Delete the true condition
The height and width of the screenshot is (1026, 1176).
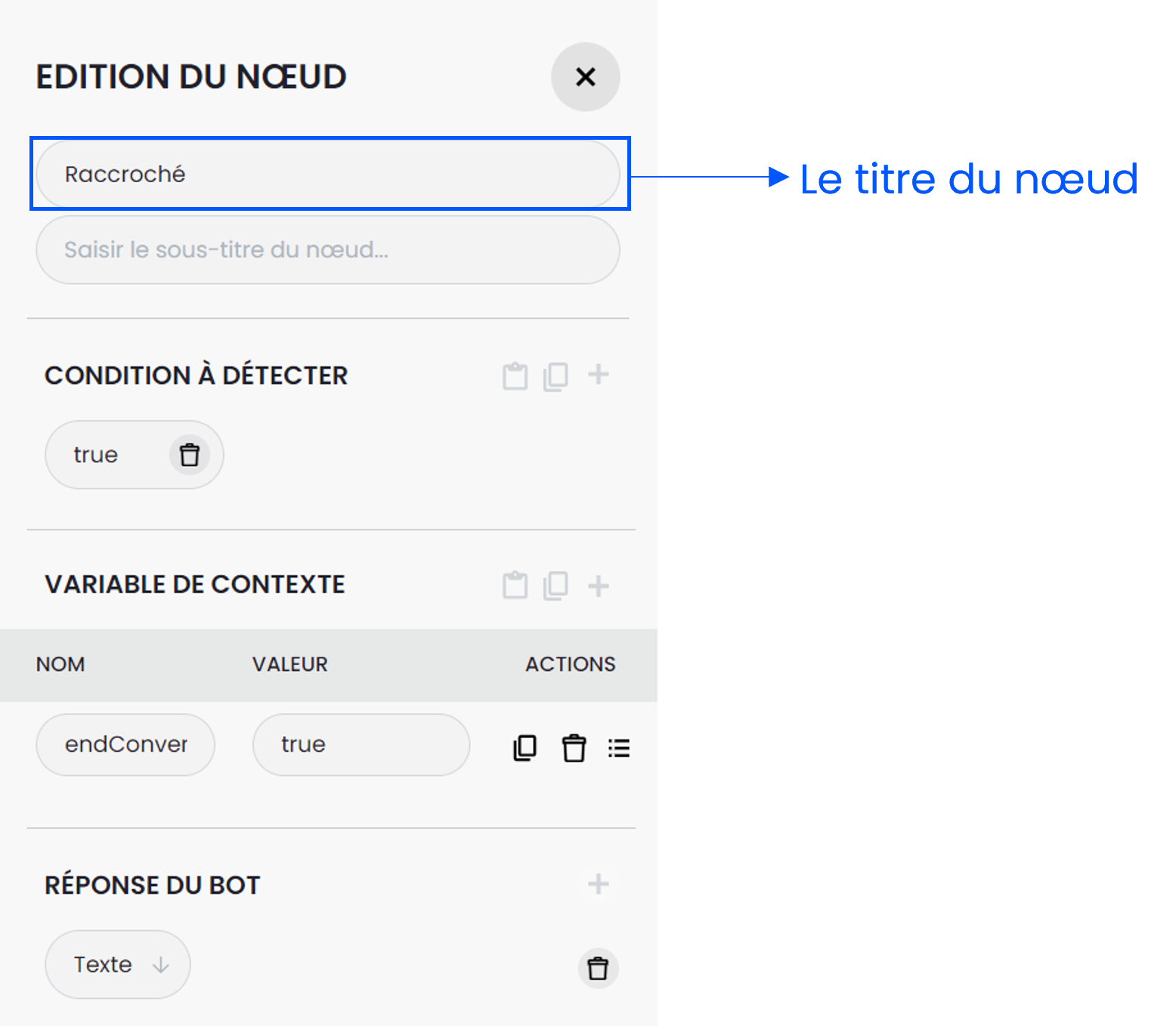click(189, 455)
